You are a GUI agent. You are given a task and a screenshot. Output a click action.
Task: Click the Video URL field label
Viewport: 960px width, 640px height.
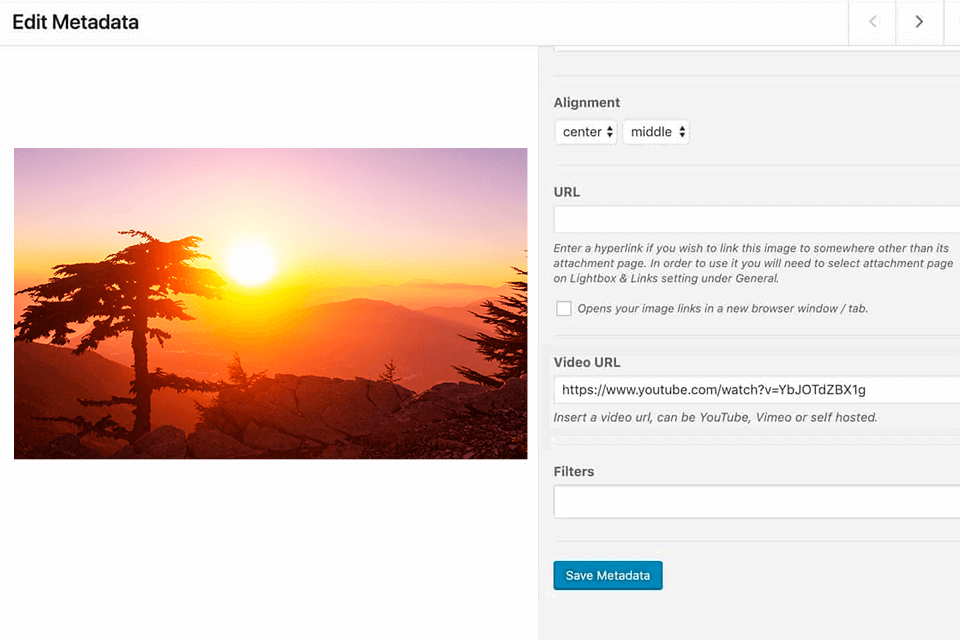click(587, 362)
